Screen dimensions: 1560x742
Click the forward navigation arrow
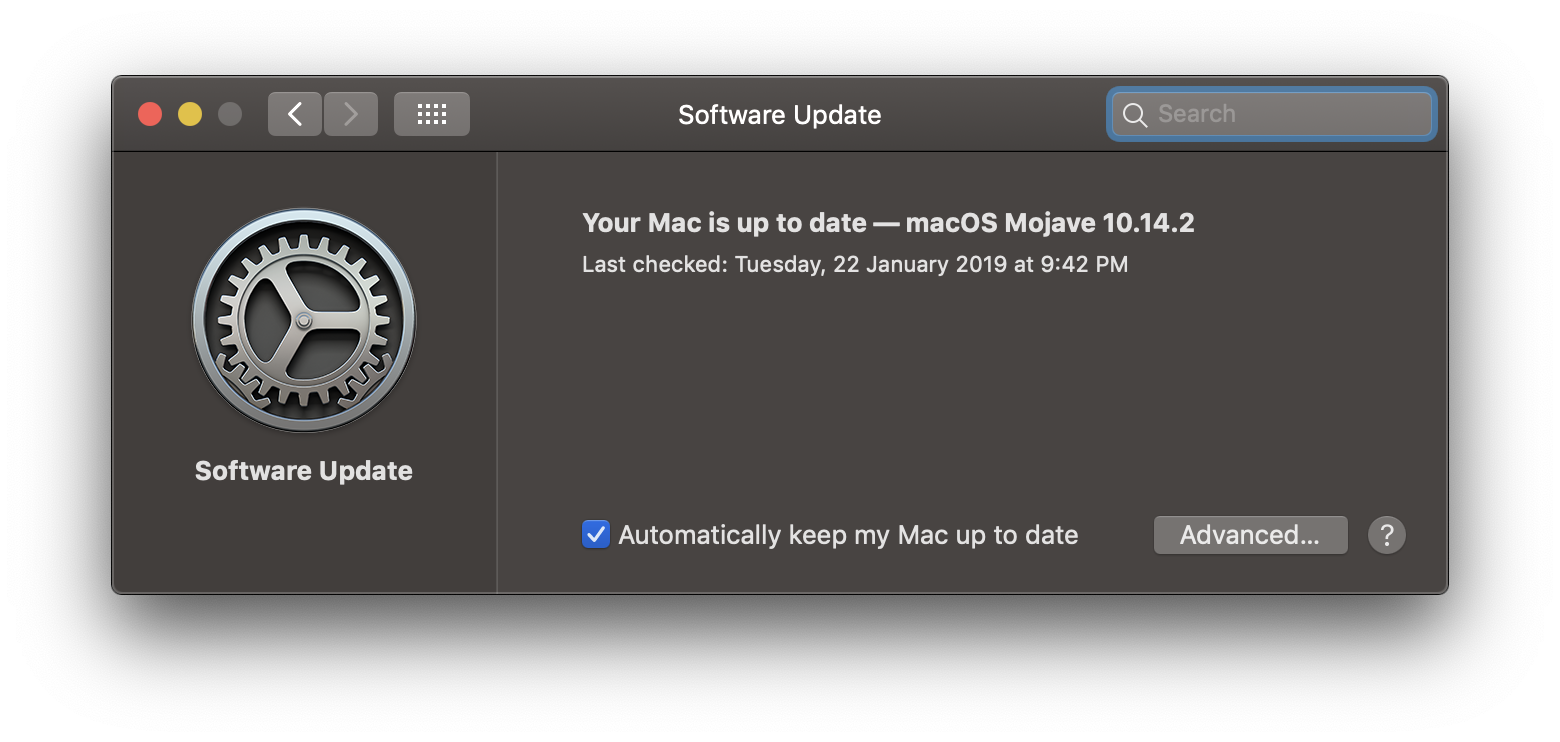(x=351, y=114)
